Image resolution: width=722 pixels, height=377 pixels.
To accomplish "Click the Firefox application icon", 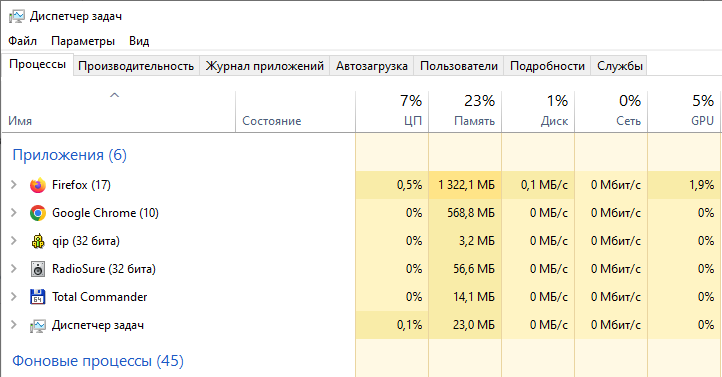I will coord(38,185).
